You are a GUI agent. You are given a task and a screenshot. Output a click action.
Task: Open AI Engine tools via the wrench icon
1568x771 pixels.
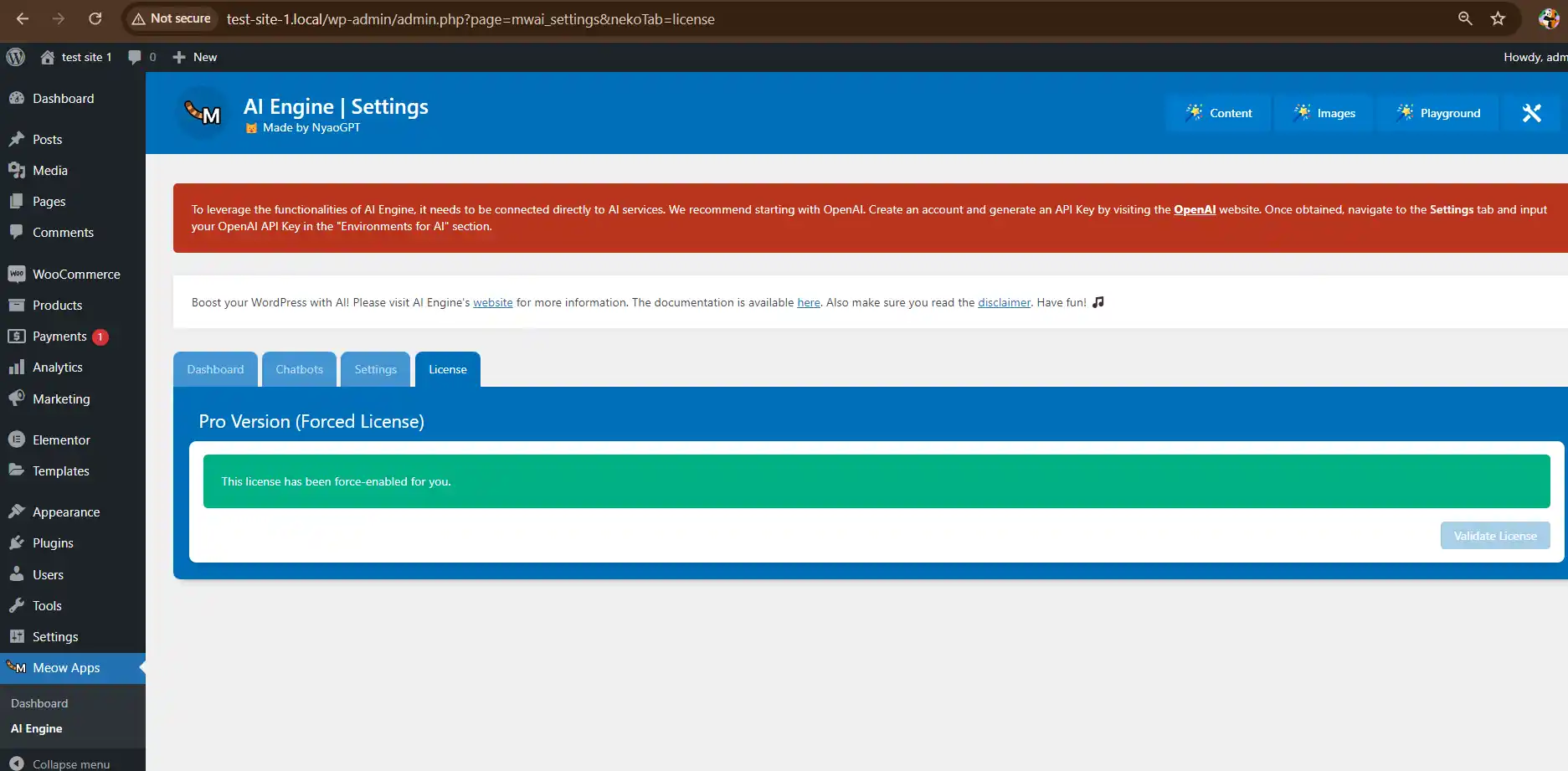[1532, 112]
